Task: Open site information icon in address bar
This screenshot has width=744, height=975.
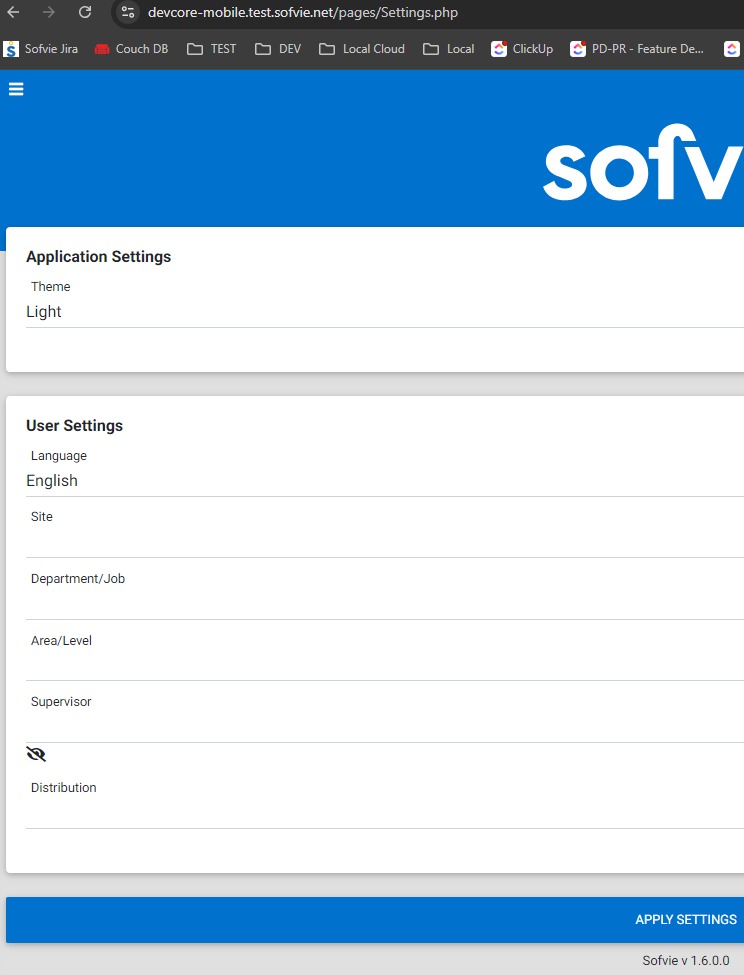Action: point(127,12)
